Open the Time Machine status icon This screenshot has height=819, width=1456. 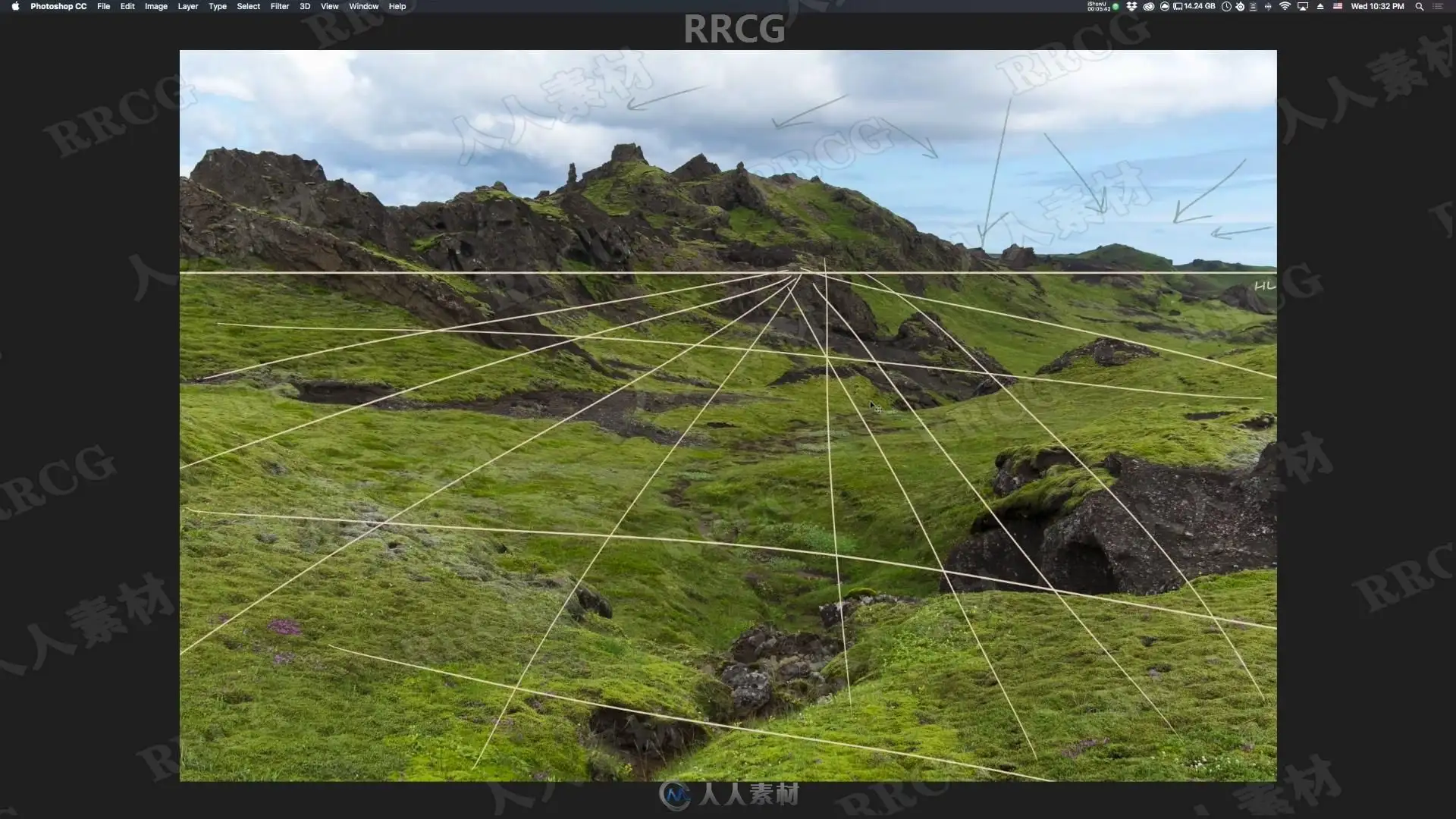1226,6
